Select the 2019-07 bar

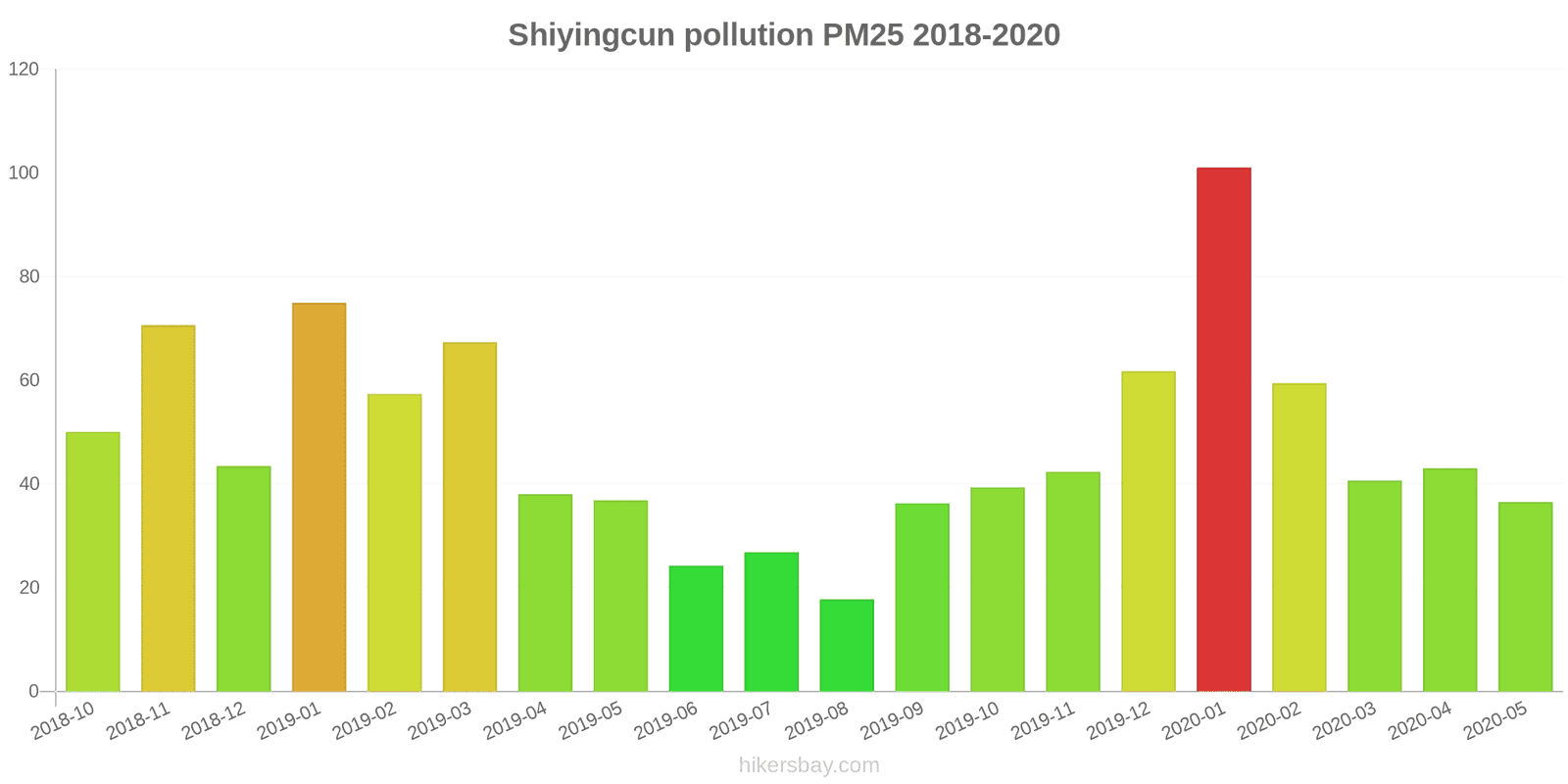[771, 621]
